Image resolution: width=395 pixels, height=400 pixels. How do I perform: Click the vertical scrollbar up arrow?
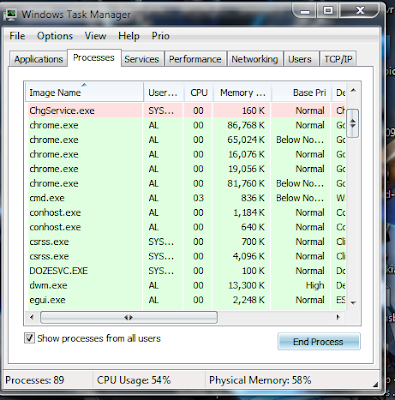pos(353,90)
